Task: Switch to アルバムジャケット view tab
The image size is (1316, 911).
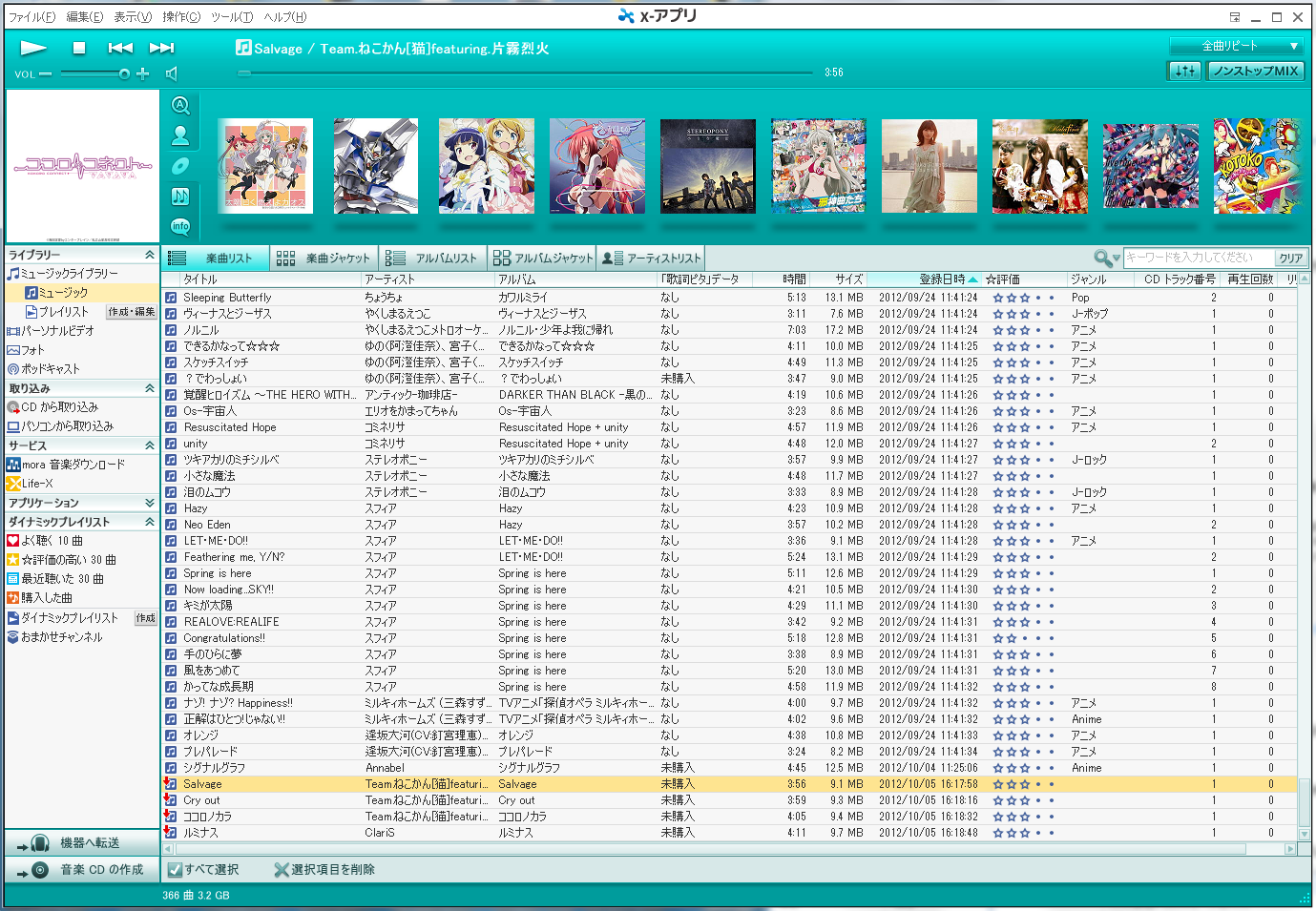Action: 542,258
